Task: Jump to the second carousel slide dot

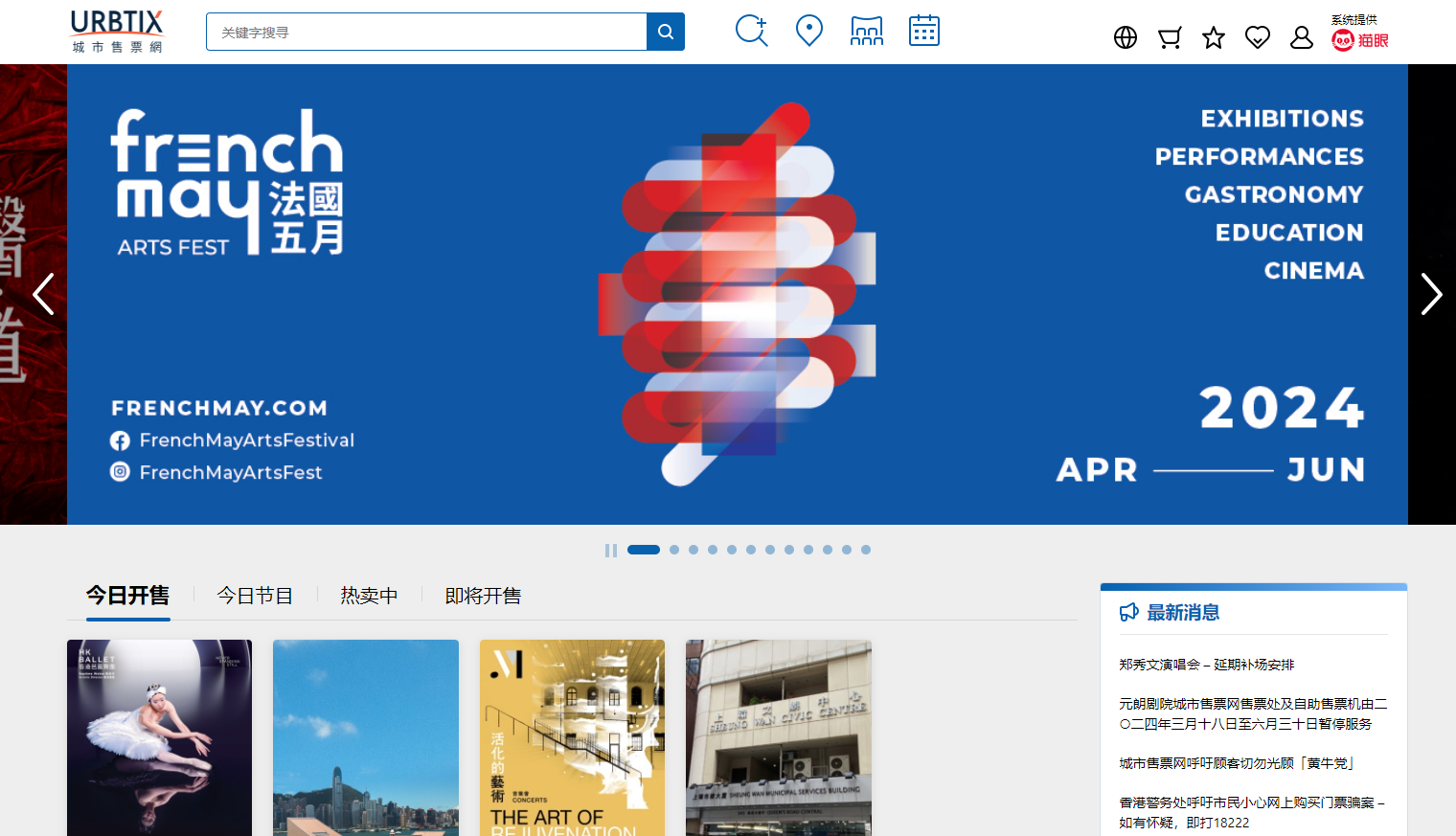Action: click(674, 550)
